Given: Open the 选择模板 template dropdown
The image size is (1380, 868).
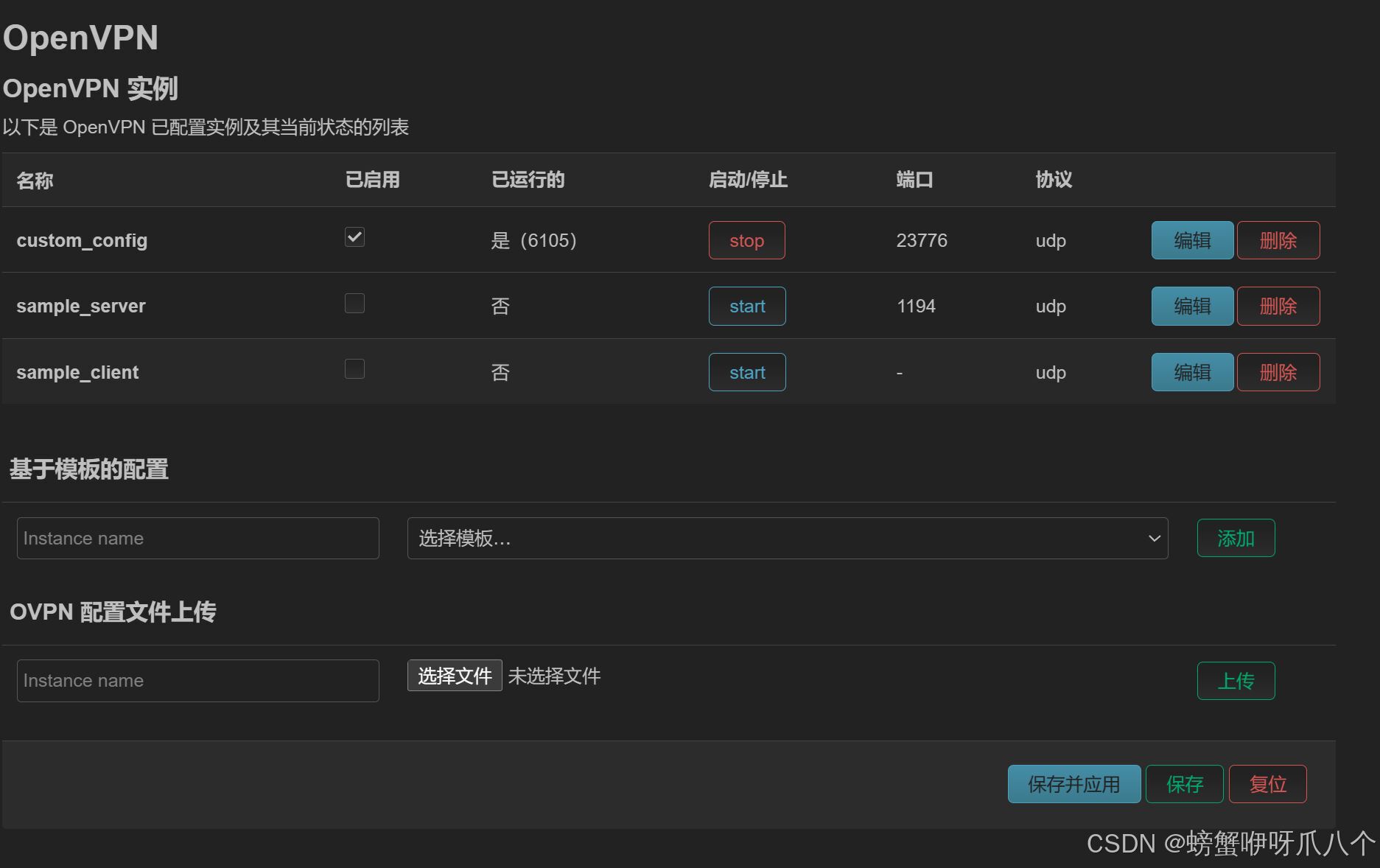Looking at the screenshot, I should pos(788,538).
